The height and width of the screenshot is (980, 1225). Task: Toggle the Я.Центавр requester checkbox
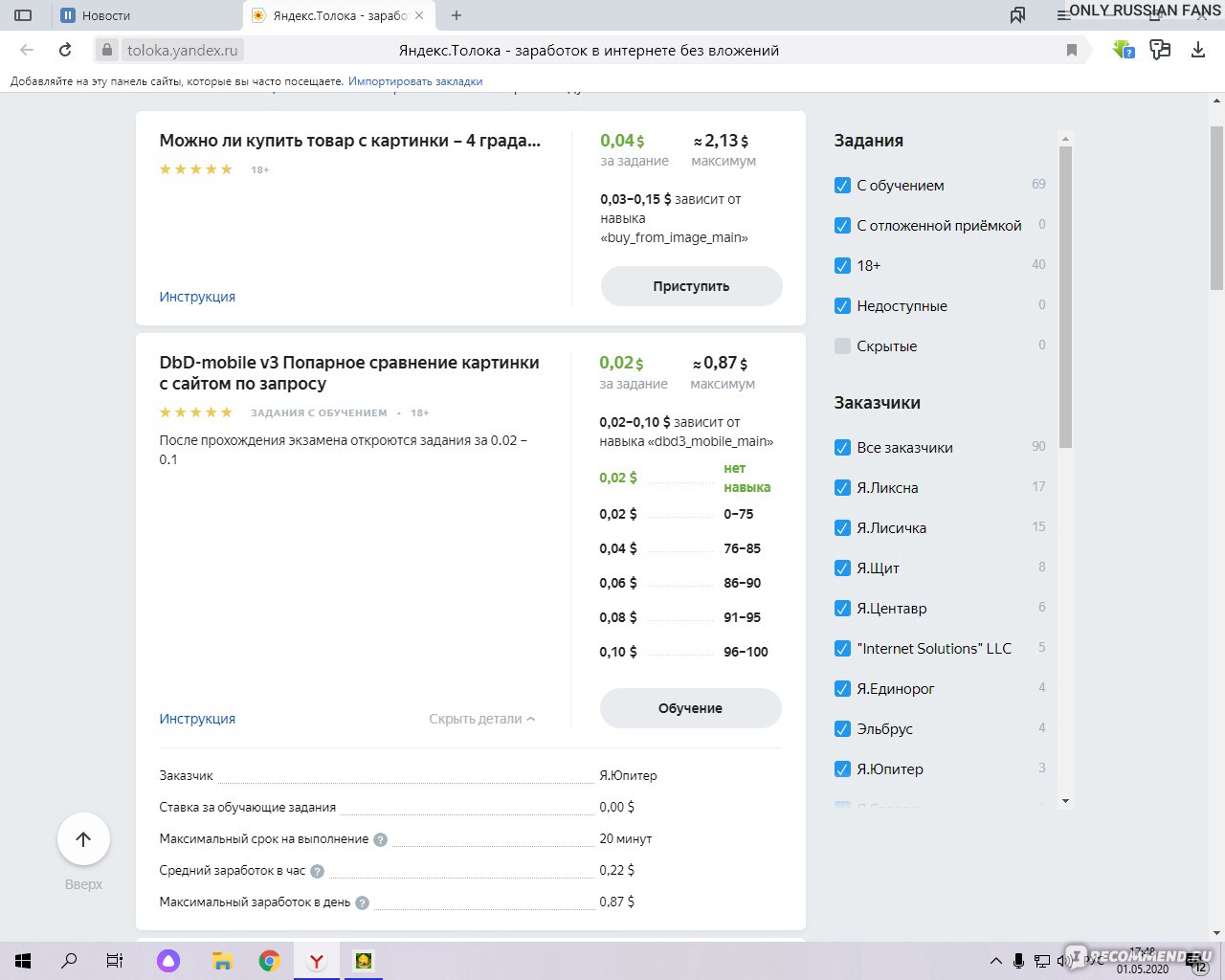(842, 609)
